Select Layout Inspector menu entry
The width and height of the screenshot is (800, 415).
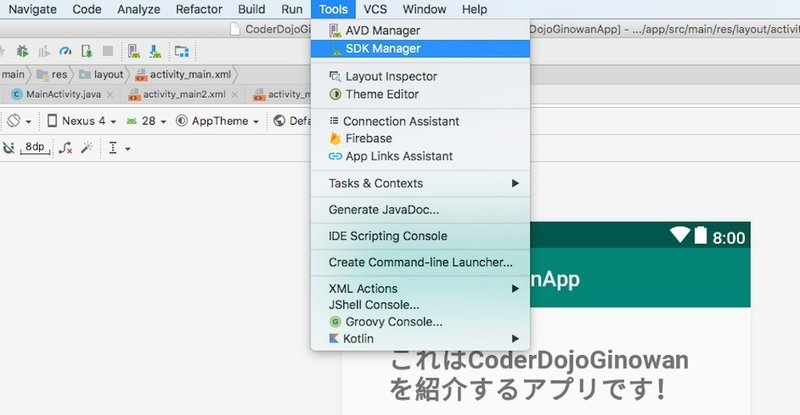[420, 77]
